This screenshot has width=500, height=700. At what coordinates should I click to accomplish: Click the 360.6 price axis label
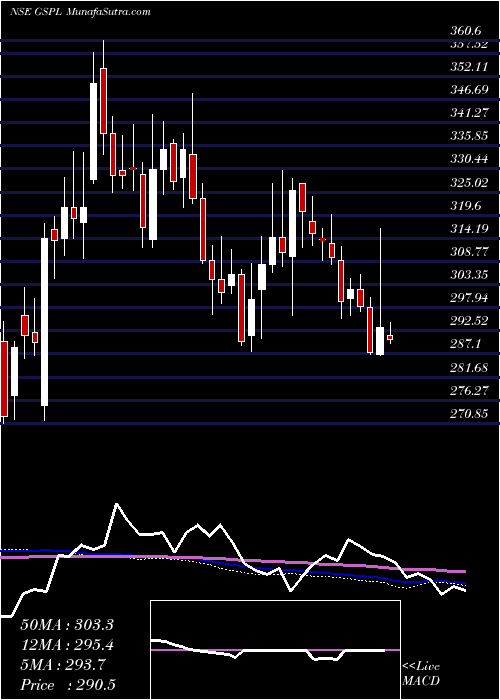(x=464, y=31)
